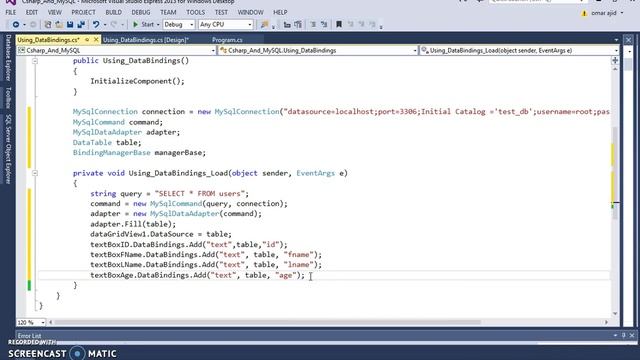640x360 pixels.
Task: Collapse the Using_DataBindings_Load method block
Action: (x=35, y=173)
